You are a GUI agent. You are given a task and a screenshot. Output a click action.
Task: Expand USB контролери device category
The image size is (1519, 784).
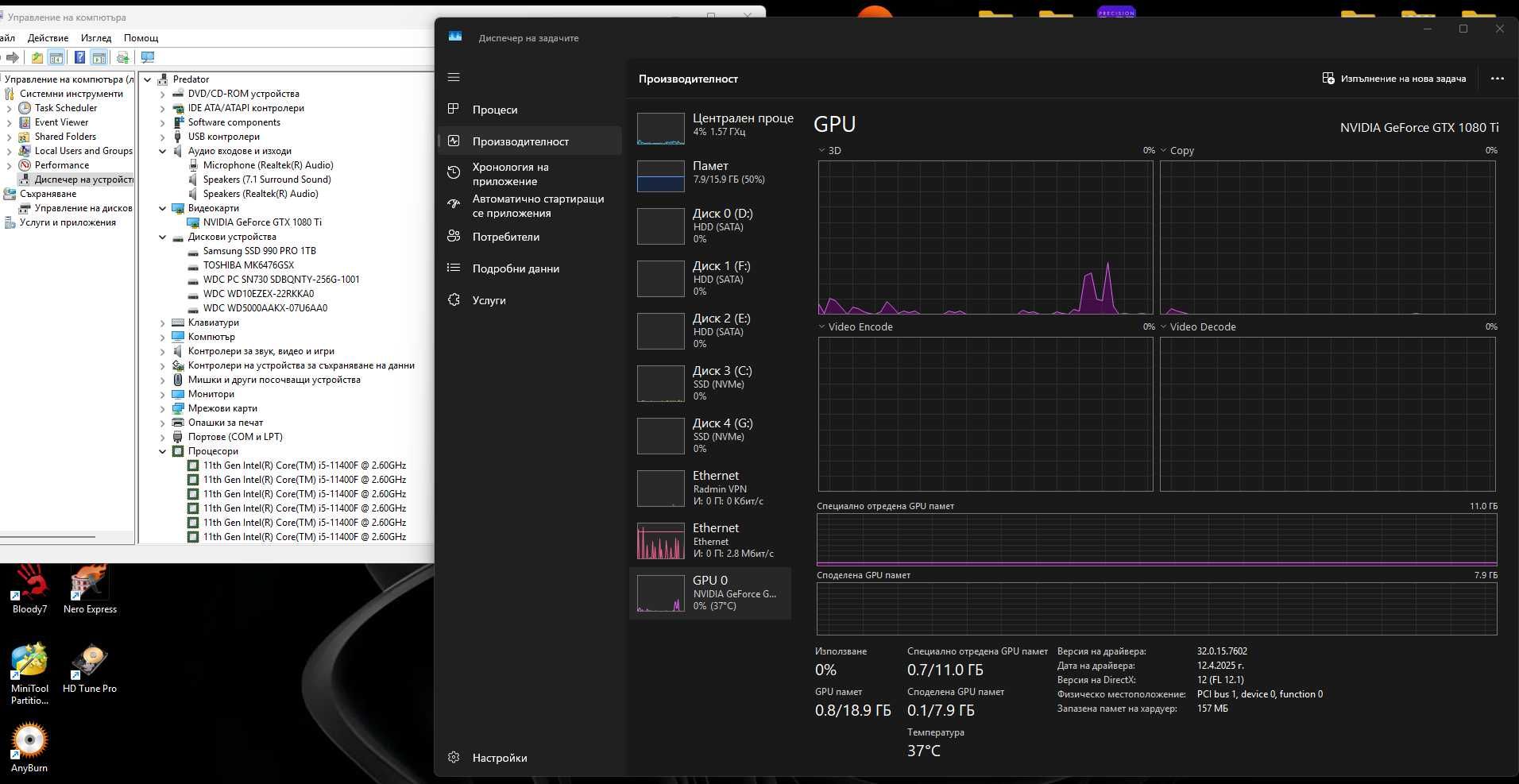(163, 137)
